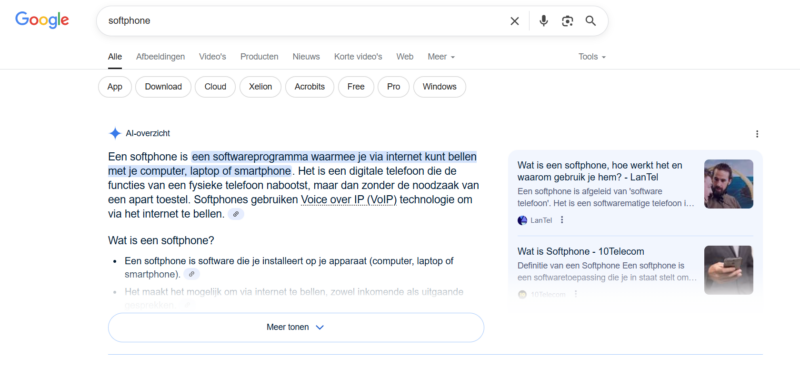This screenshot has width=800, height=368.
Task: Open source link chip after first paragraph
Action: tap(236, 214)
